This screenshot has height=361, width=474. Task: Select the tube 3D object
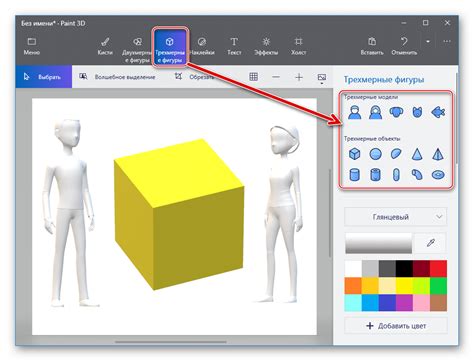[x=376, y=175]
